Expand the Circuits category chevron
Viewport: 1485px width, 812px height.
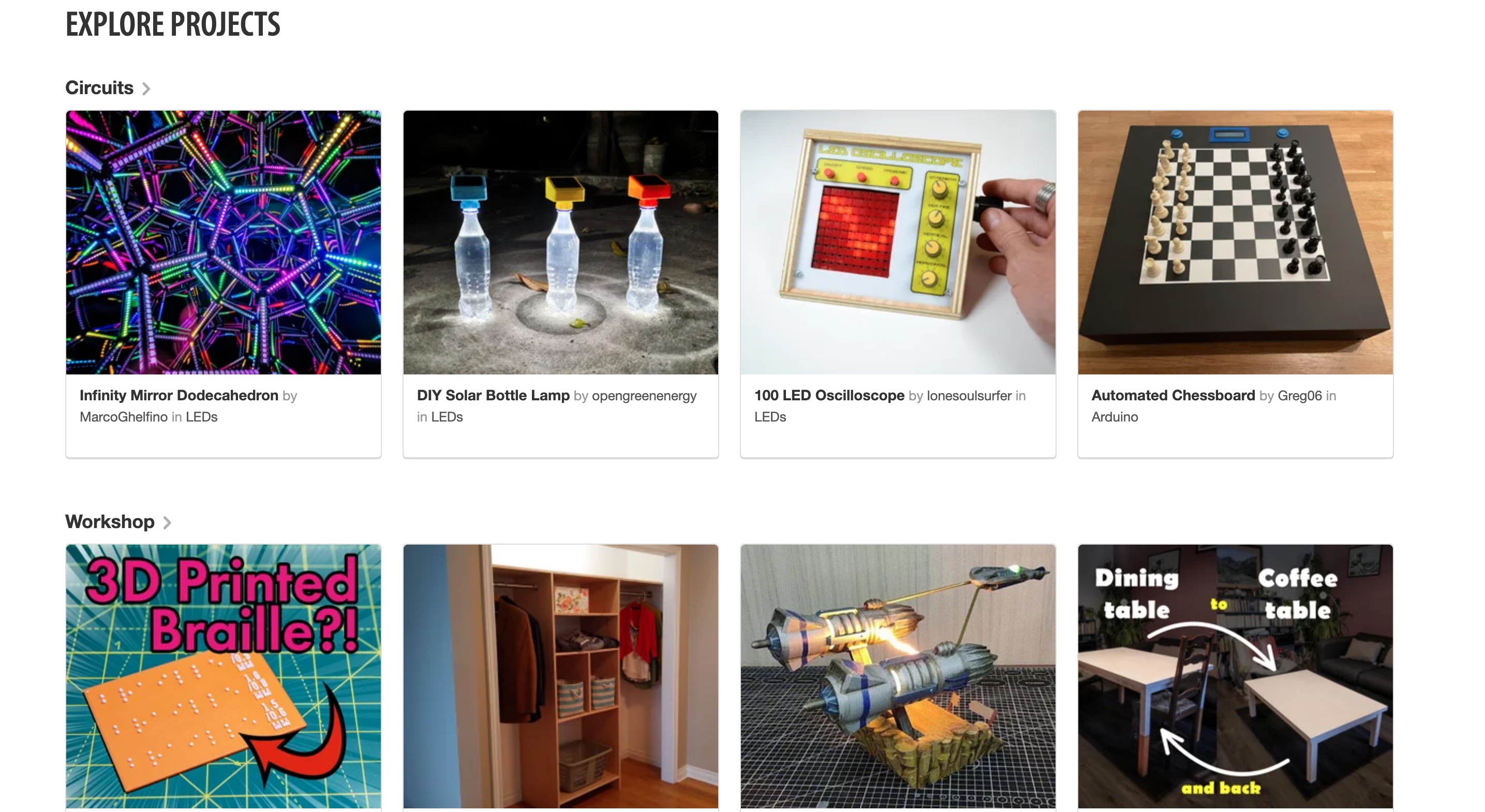pos(146,89)
